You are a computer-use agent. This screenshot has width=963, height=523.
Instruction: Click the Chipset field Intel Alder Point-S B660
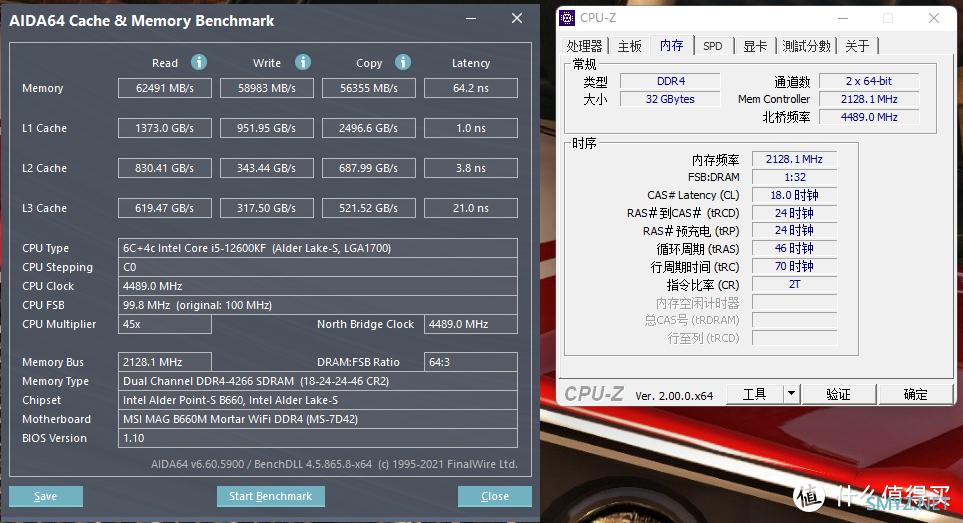click(318, 400)
